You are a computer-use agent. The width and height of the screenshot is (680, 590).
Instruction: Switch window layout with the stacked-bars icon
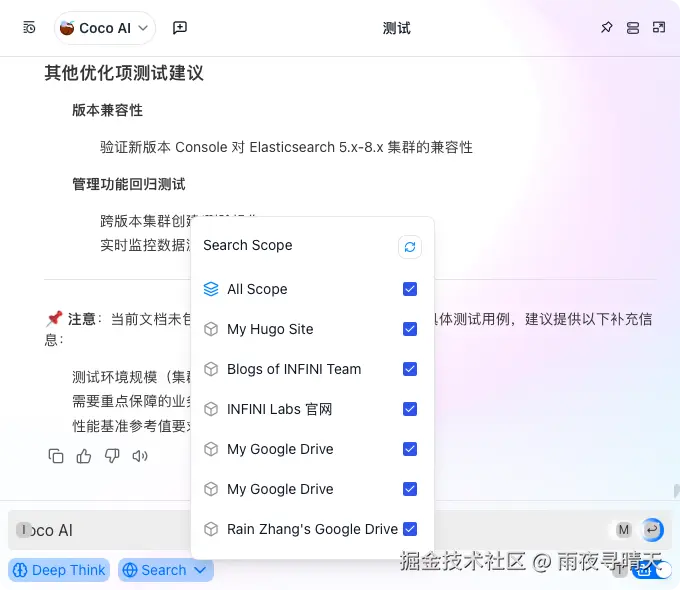633,28
